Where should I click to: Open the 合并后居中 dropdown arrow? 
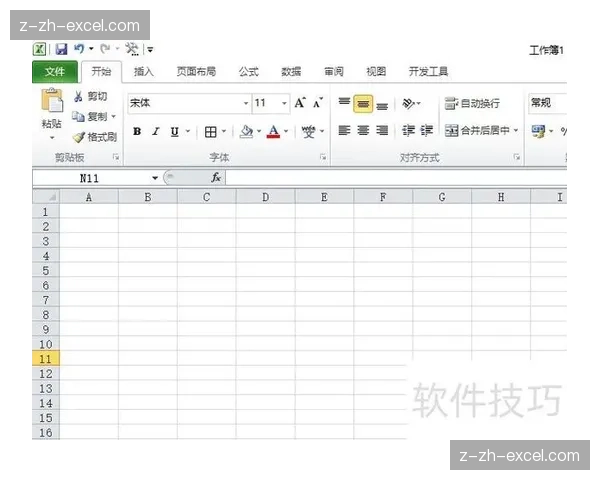point(516,131)
